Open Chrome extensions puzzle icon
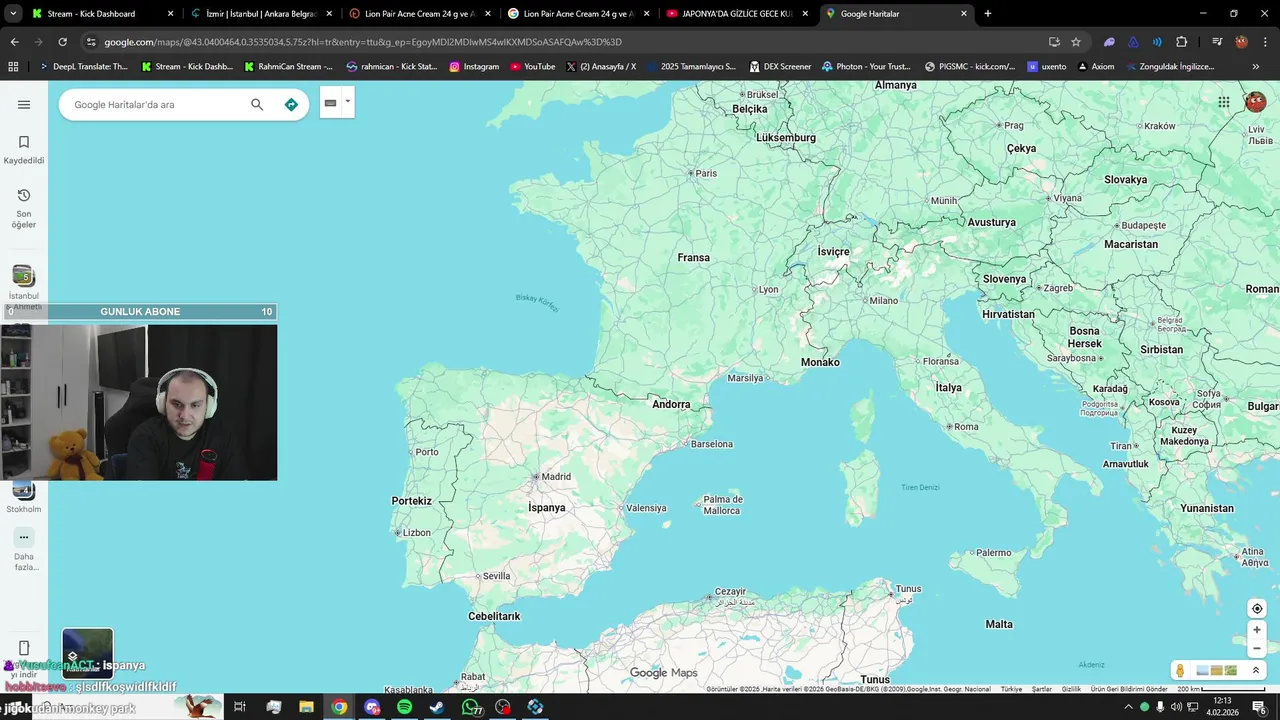This screenshot has width=1280, height=720. pyautogui.click(x=1181, y=42)
